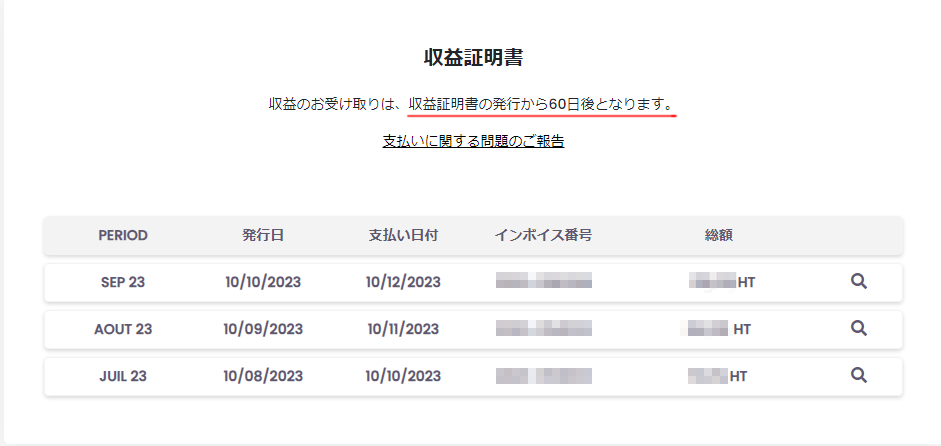
Task: Click payment date 10/12/2023
Action: point(403,282)
